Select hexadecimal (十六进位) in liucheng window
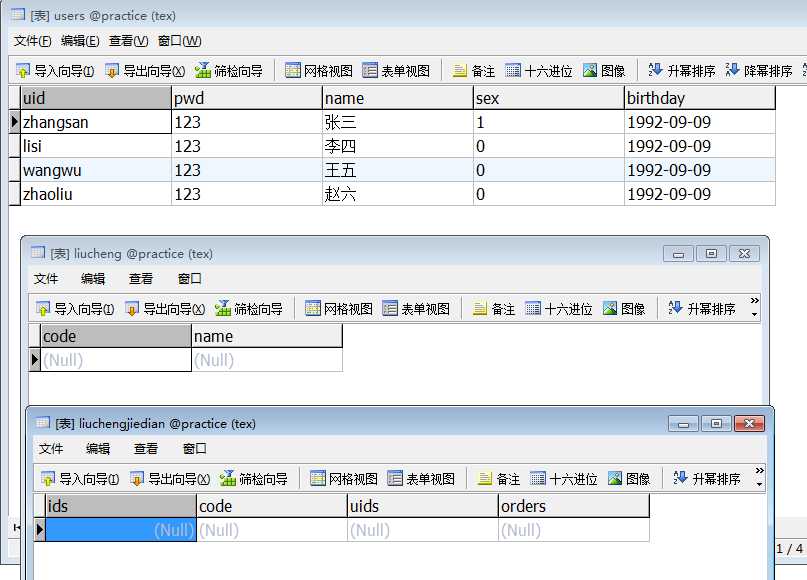This screenshot has width=807, height=580. point(559,309)
